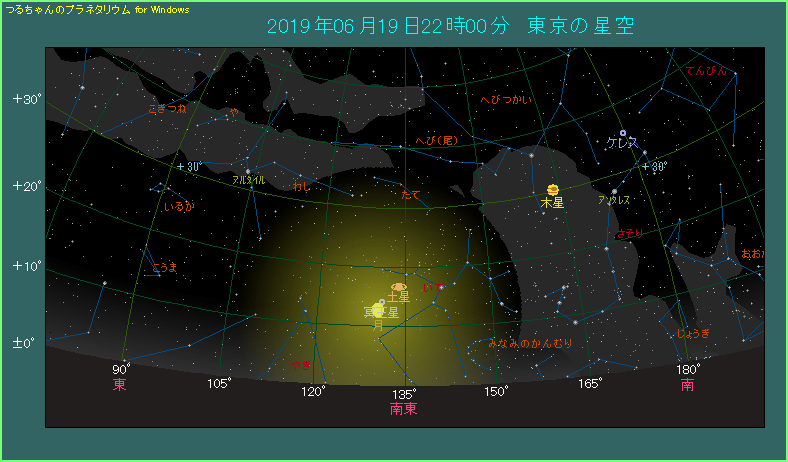The height and width of the screenshot is (462, 788).
Task: Select the yellow Moon disc
Action: pyautogui.click(x=378, y=311)
